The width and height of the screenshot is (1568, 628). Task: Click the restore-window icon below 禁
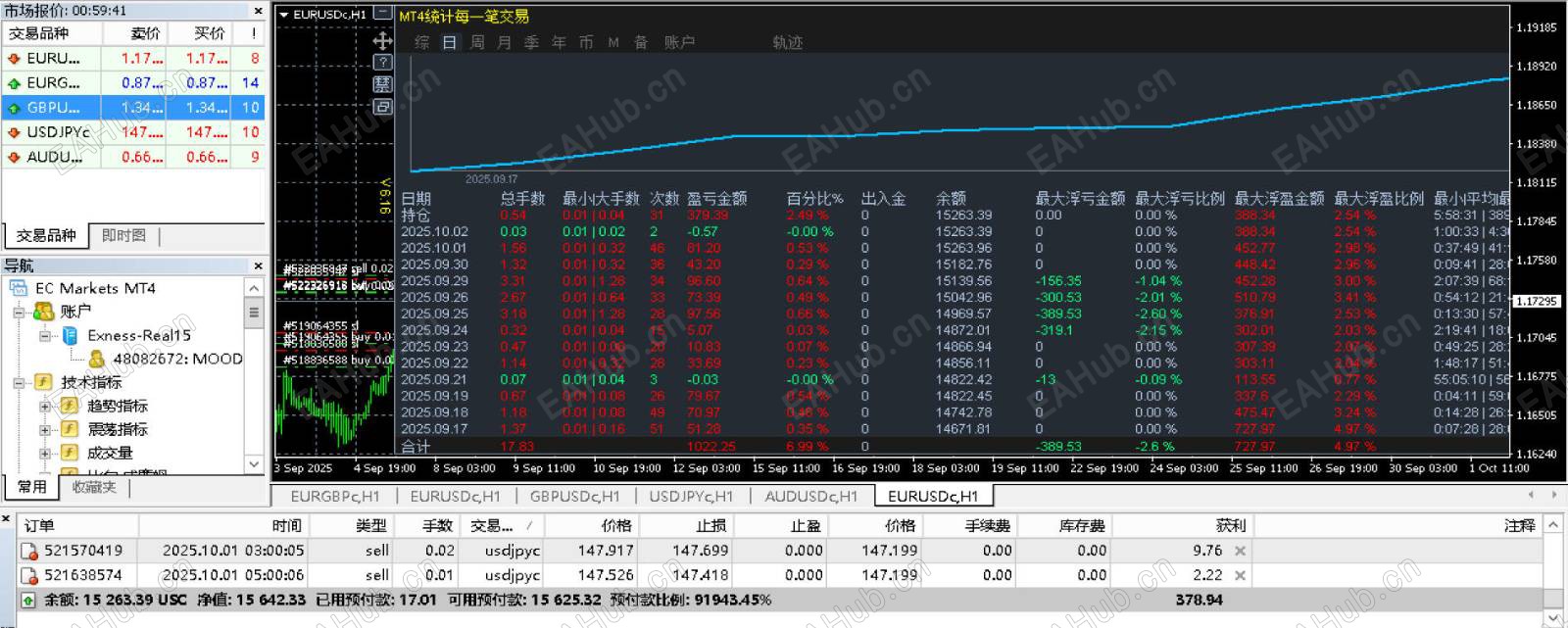383,107
